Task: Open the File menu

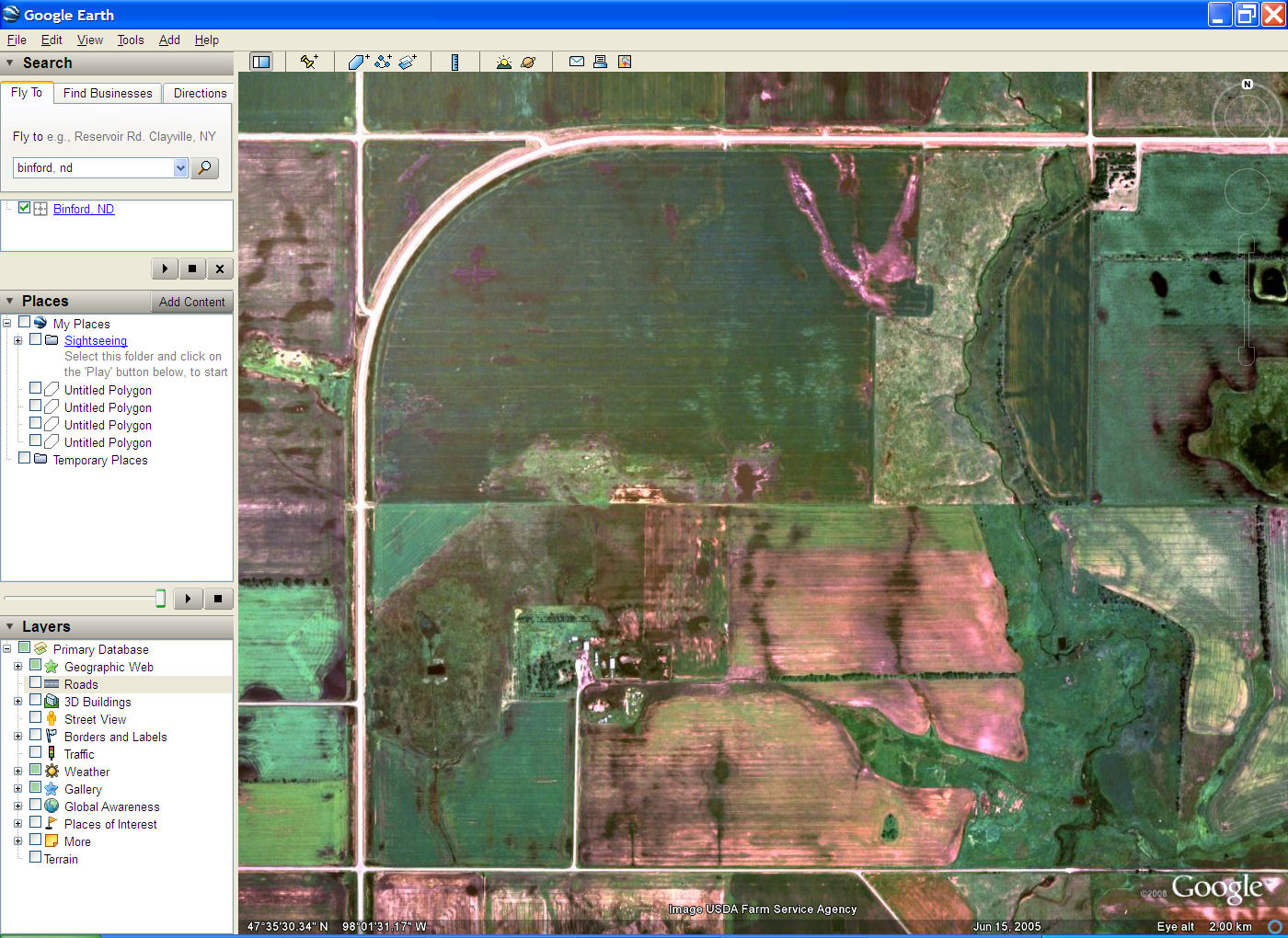Action: click(x=17, y=40)
